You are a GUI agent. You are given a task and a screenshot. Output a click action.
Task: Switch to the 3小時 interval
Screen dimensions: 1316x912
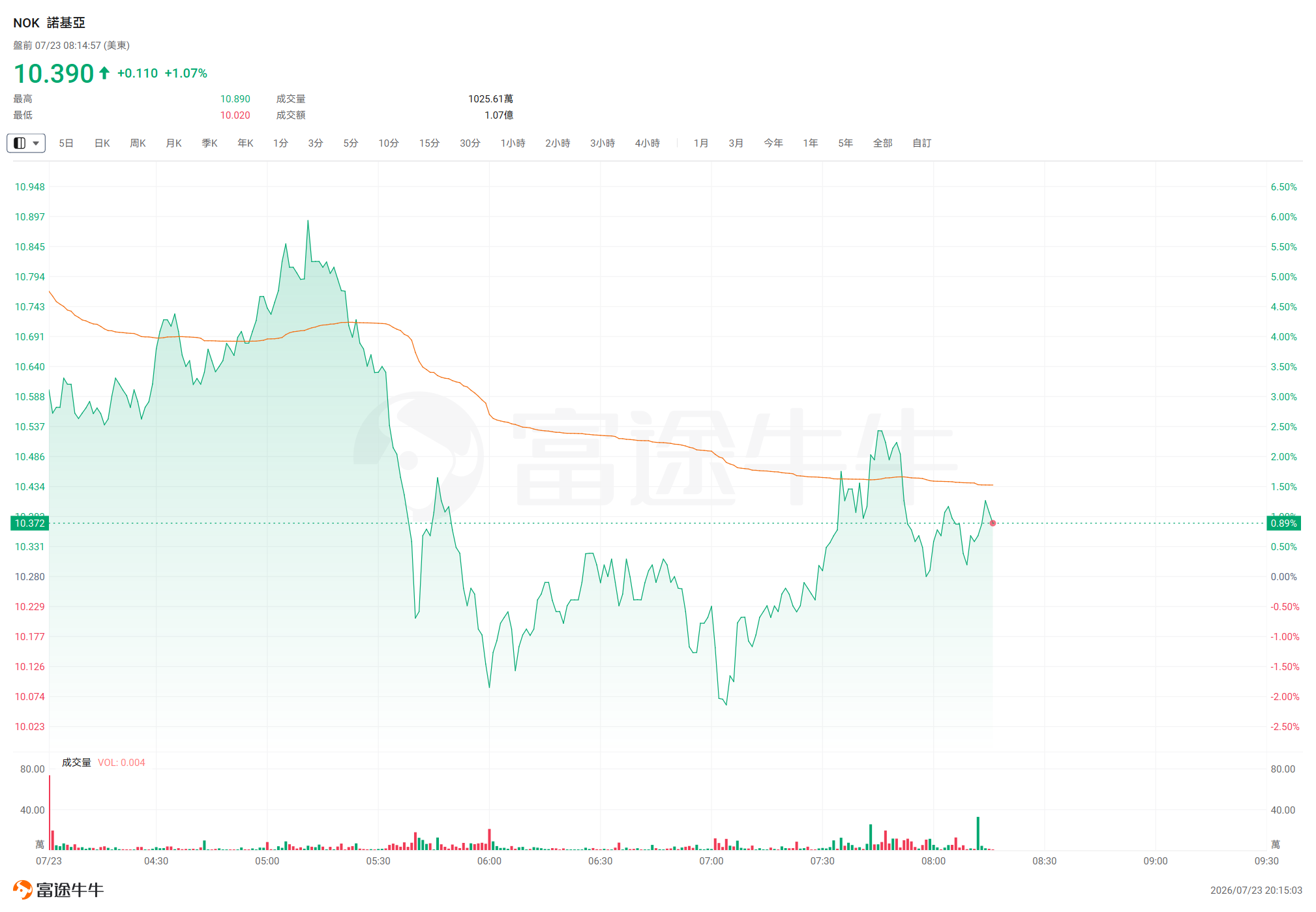tap(603, 143)
